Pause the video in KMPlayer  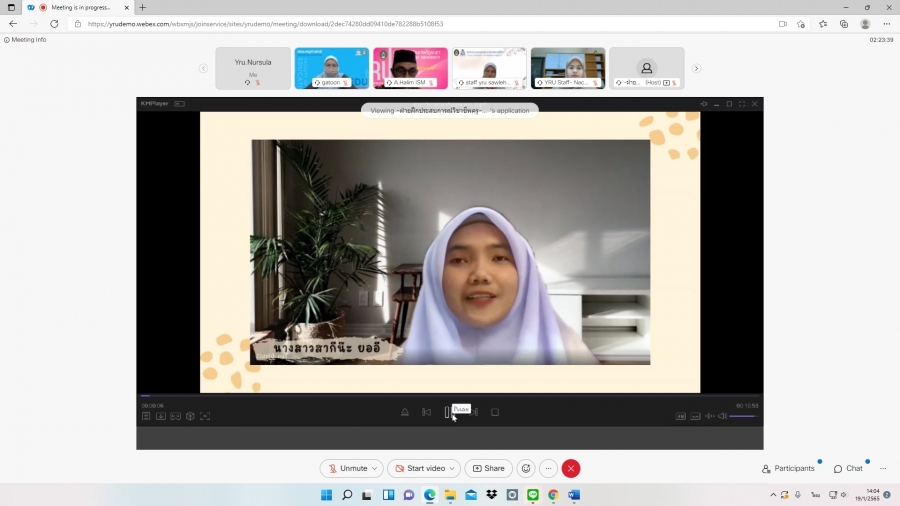click(x=447, y=412)
